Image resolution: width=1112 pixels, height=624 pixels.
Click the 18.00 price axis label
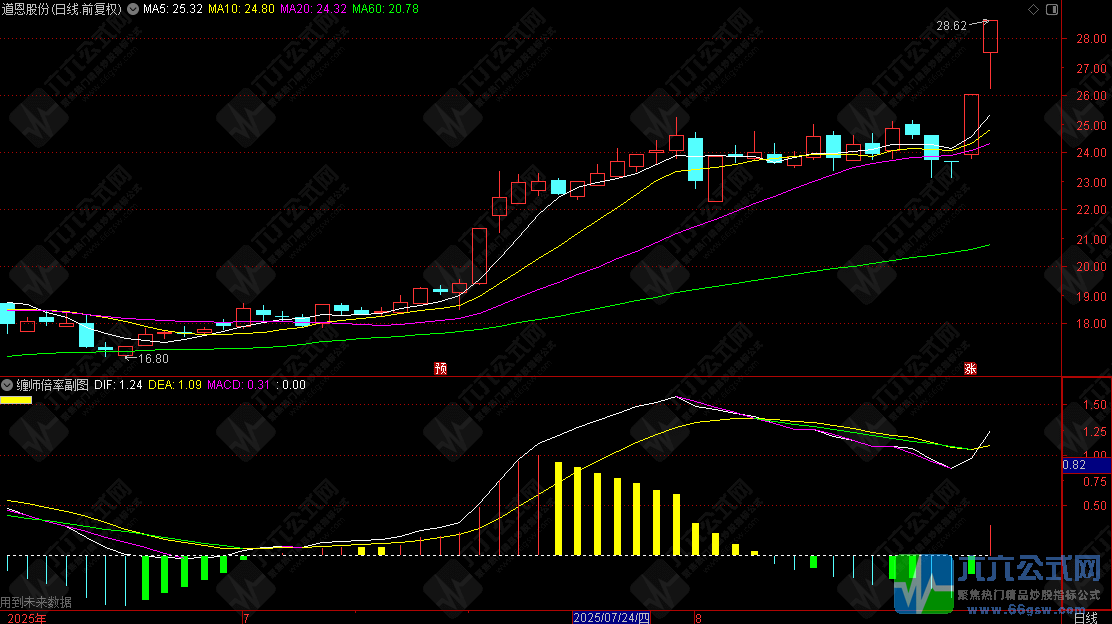[x=1091, y=324]
